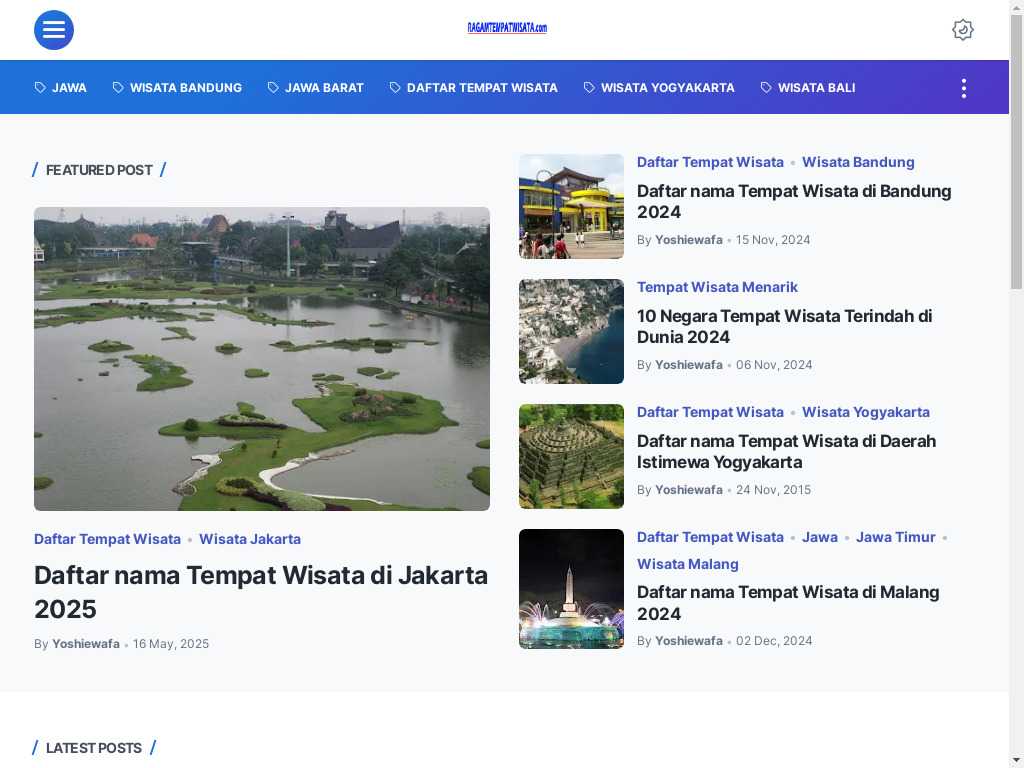The height and width of the screenshot is (768, 1024).
Task: Expand the three-dot more menu
Action: tap(963, 88)
